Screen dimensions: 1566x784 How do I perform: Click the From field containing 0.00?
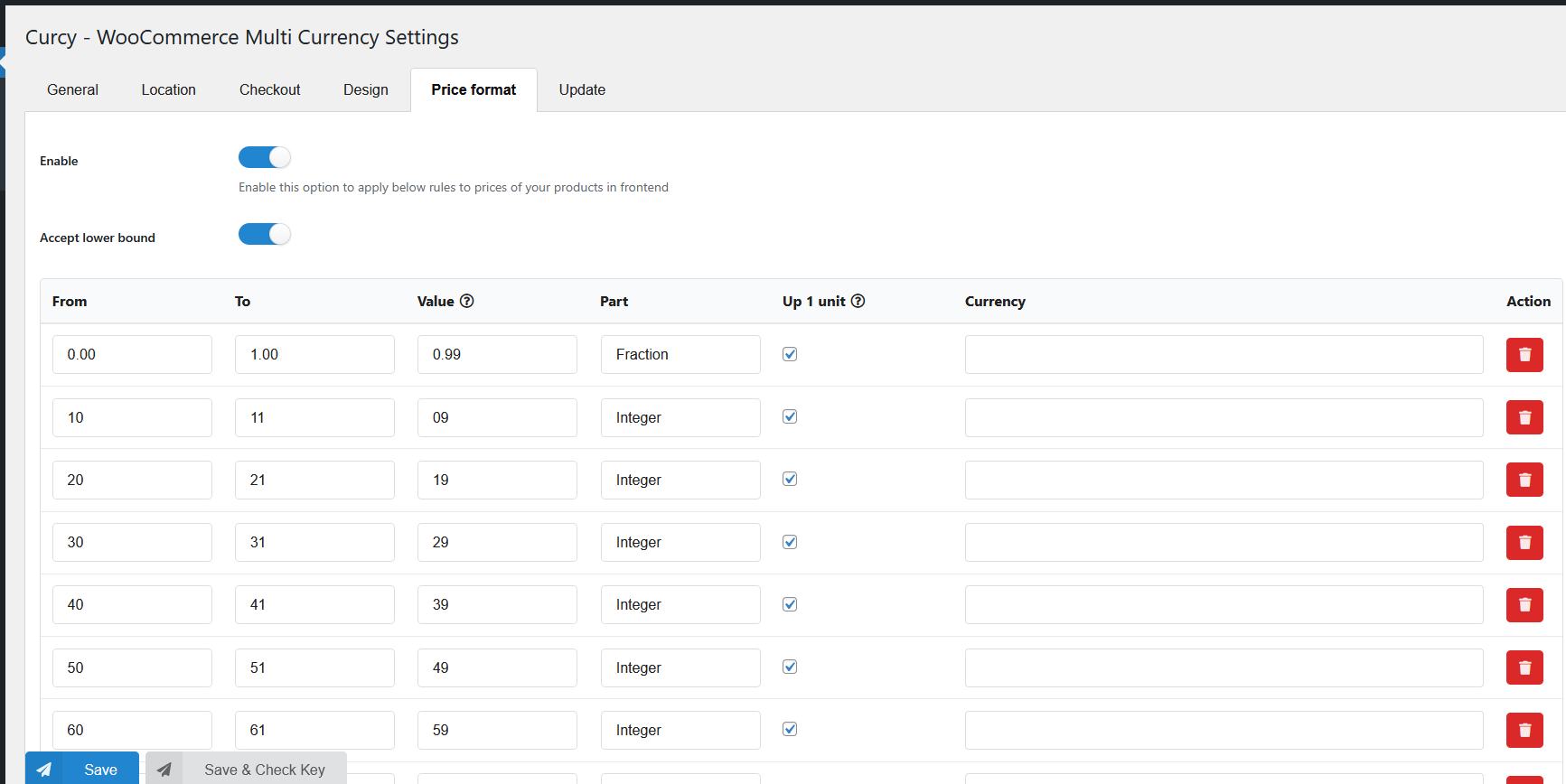[x=132, y=355]
